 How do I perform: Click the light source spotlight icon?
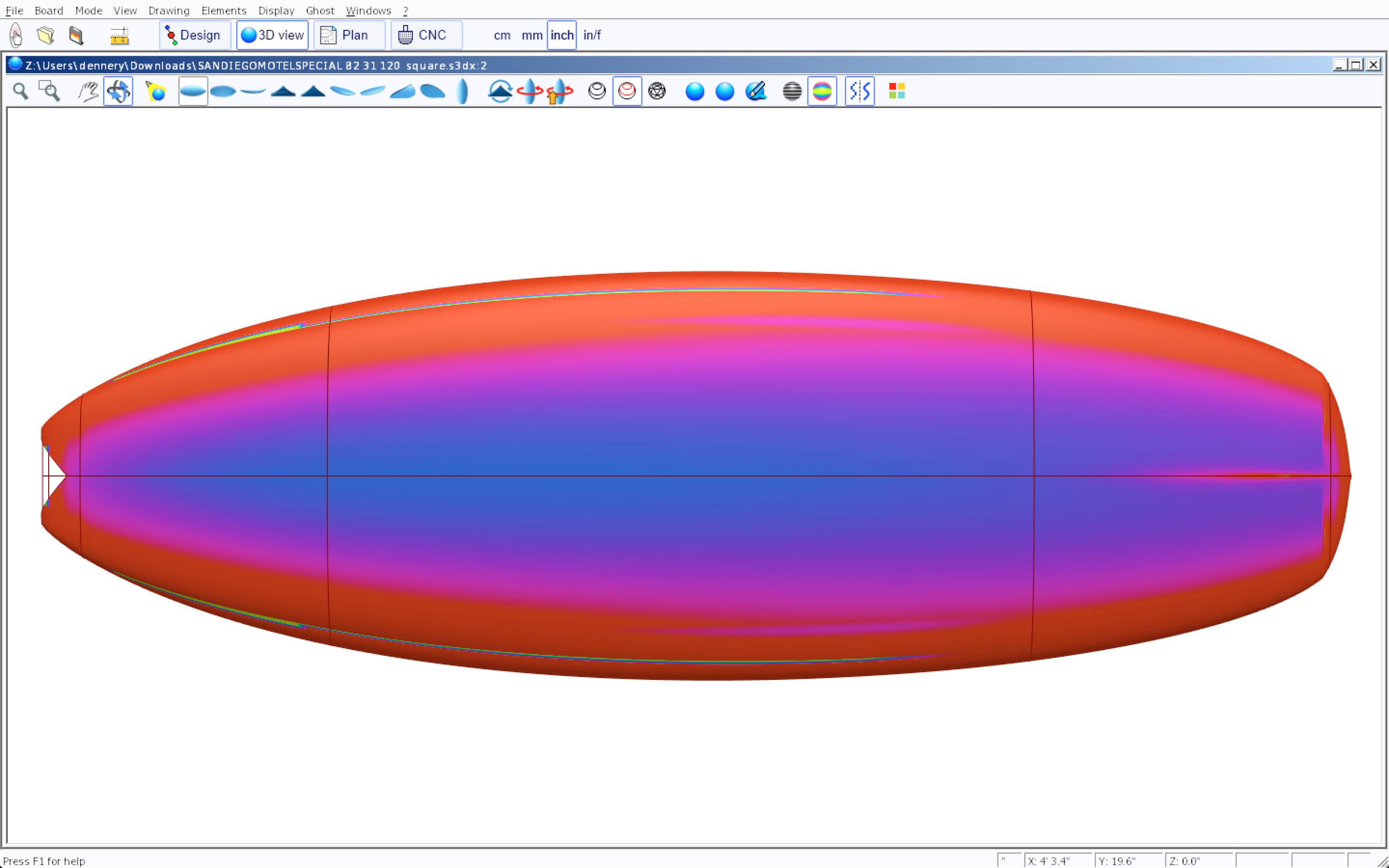156,91
